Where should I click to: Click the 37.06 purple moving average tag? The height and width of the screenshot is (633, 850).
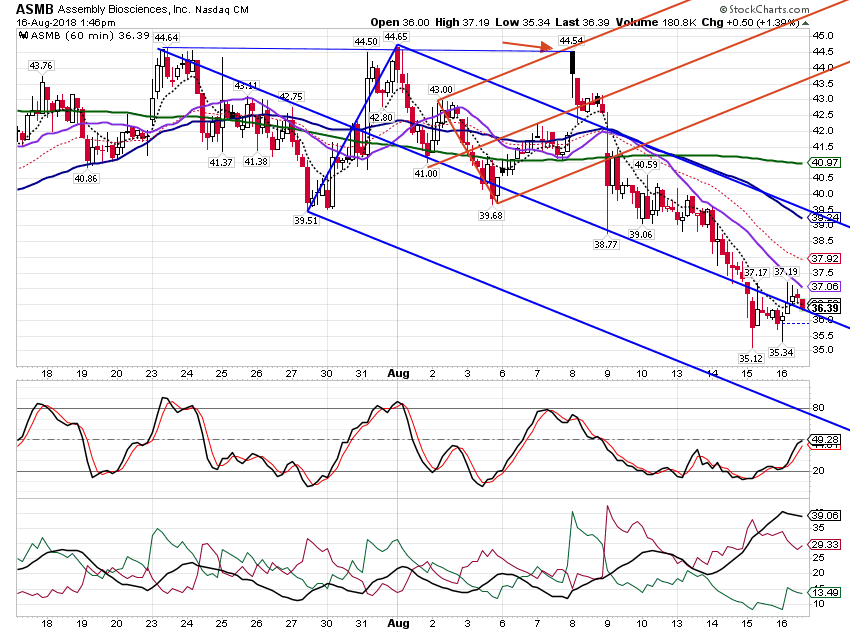pyautogui.click(x=825, y=286)
